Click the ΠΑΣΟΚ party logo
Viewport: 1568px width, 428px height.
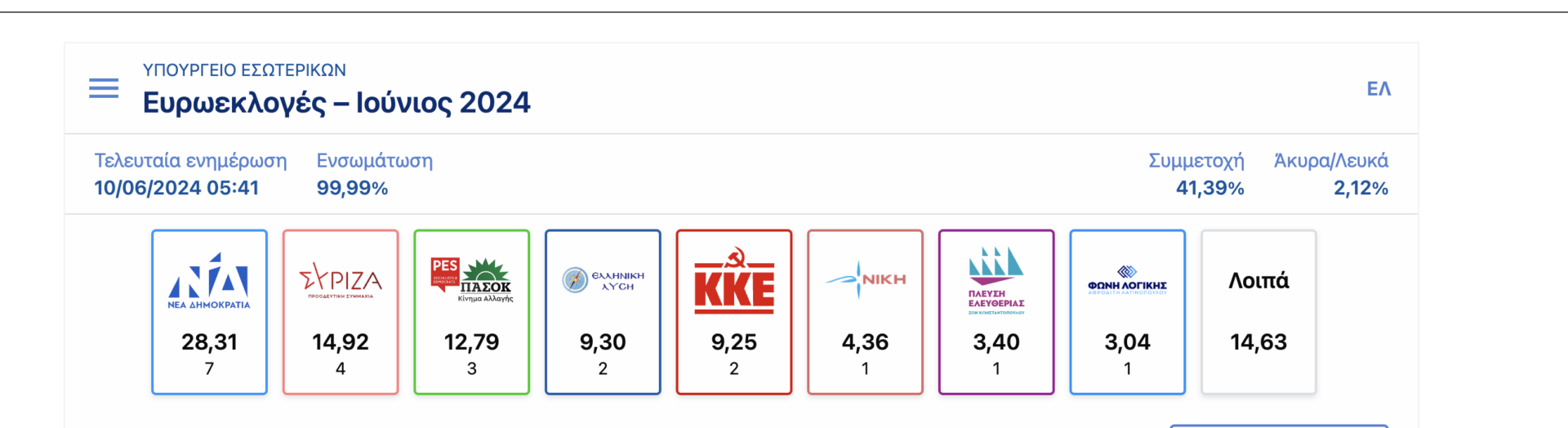(x=472, y=280)
